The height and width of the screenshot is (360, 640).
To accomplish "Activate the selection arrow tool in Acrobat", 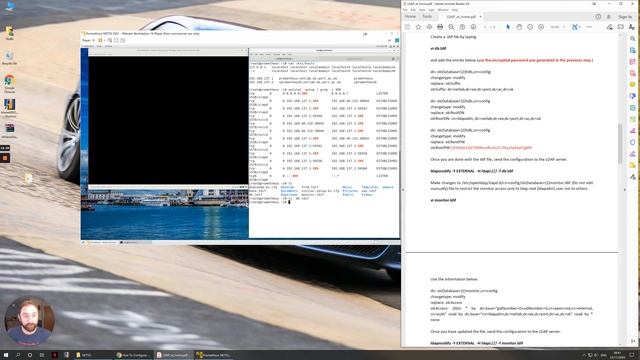I will click(508, 27).
